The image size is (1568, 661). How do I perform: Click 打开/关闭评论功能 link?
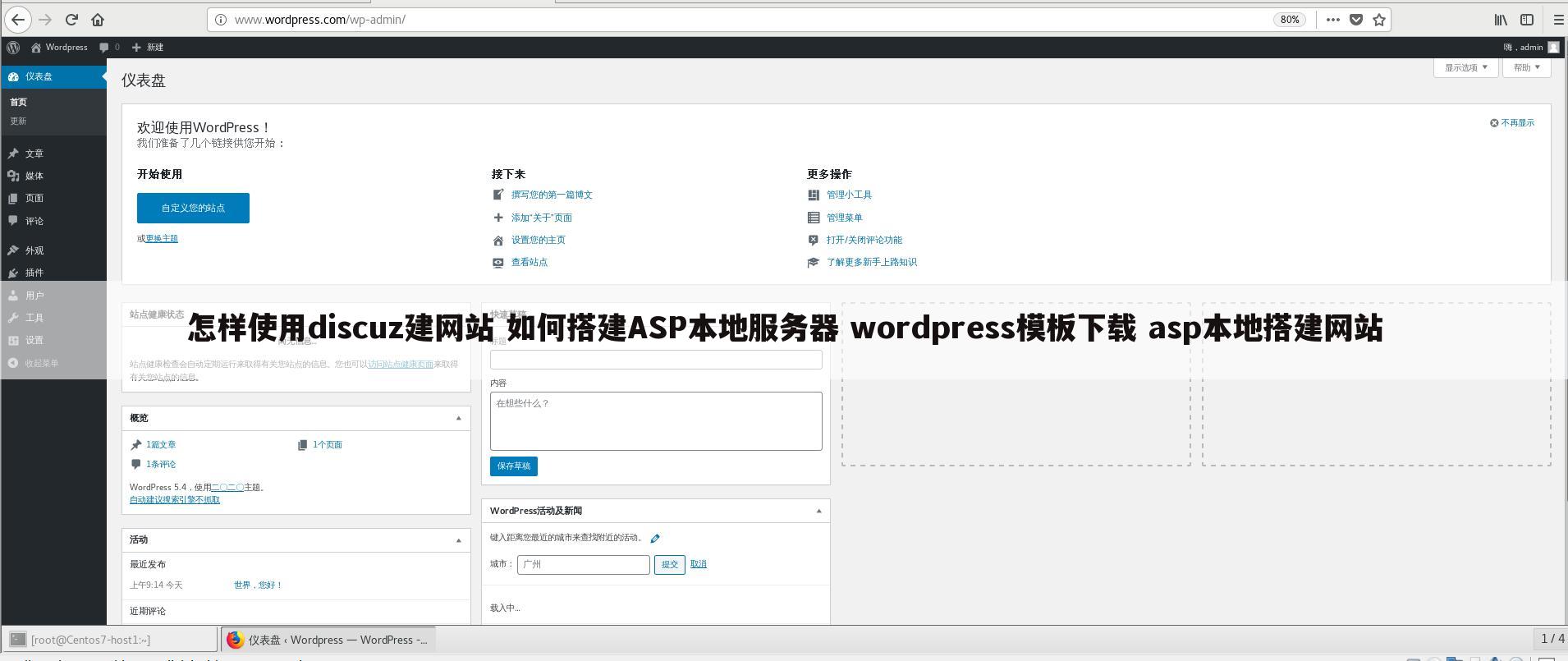[x=864, y=240]
